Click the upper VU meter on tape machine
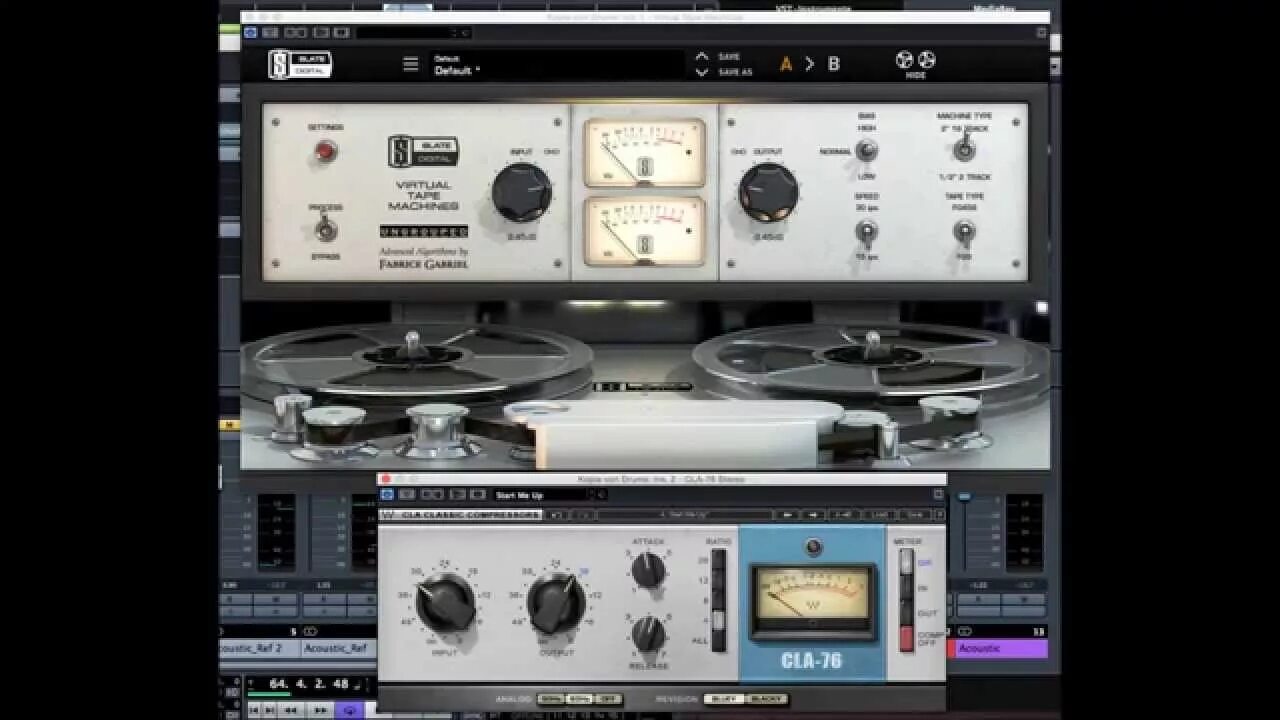 coord(644,152)
